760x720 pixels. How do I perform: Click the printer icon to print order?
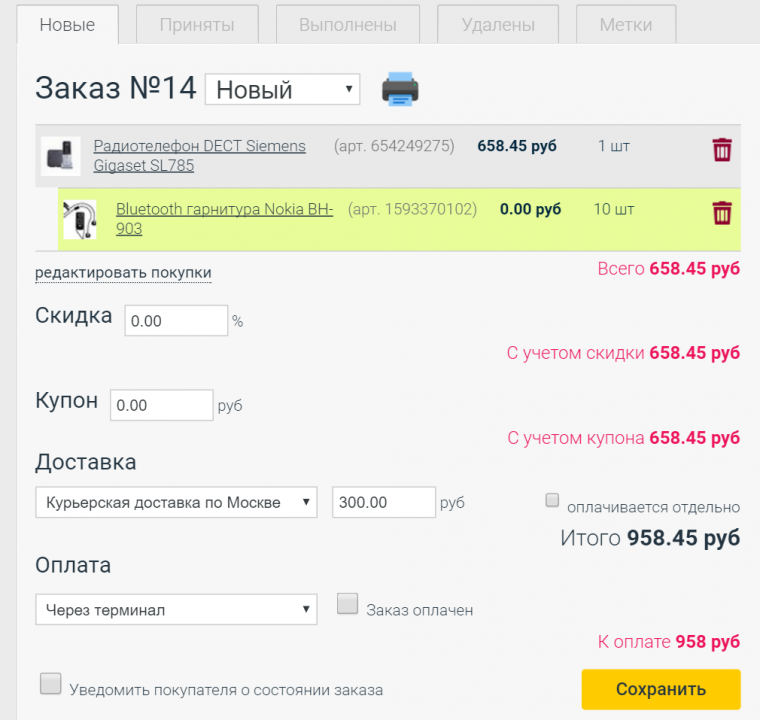400,89
